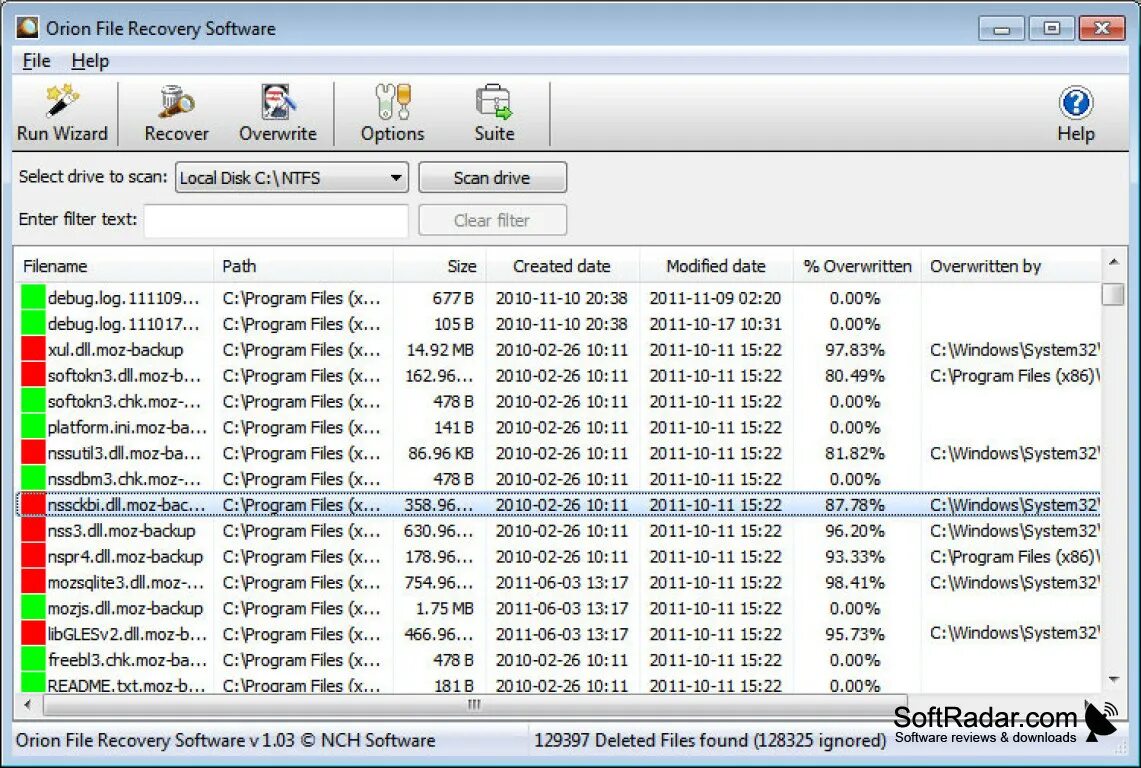The image size is (1141, 768).
Task: Select the mozsqlite3.dll.moz file name
Action: pyautogui.click(x=125, y=582)
